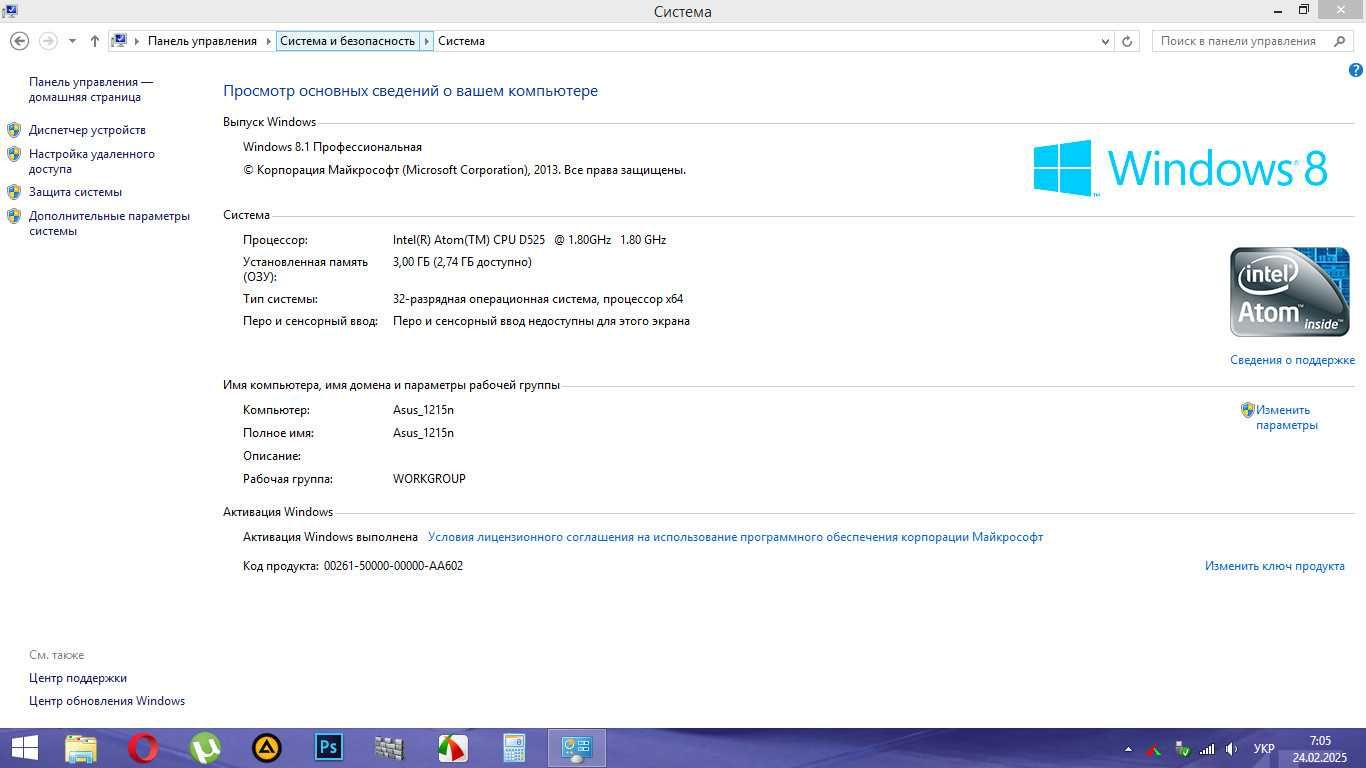Go back using the Back arrow button
1366x768 pixels.
(19, 41)
